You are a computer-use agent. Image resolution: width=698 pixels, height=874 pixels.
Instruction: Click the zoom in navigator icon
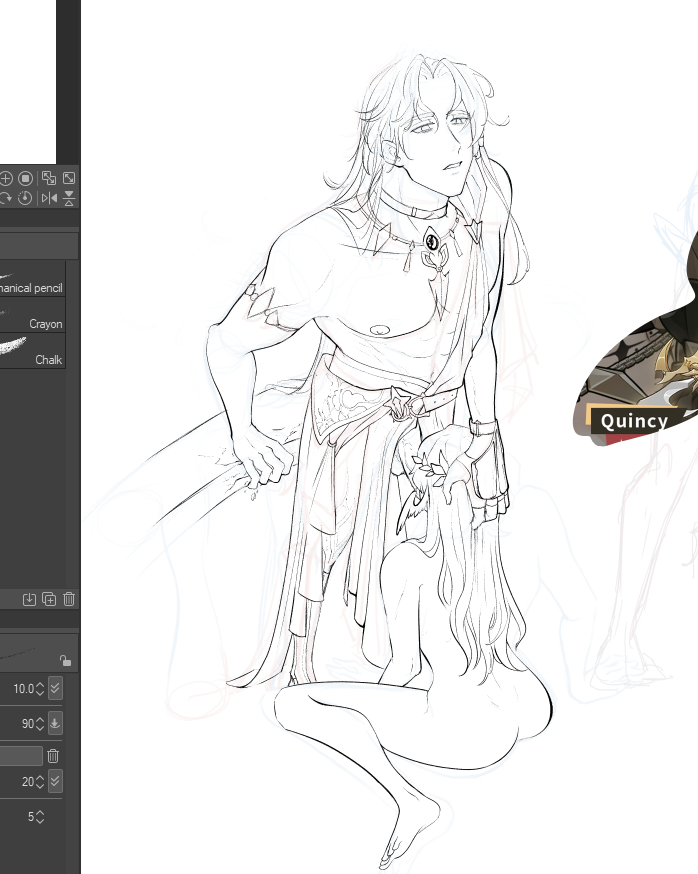[x=6, y=179]
